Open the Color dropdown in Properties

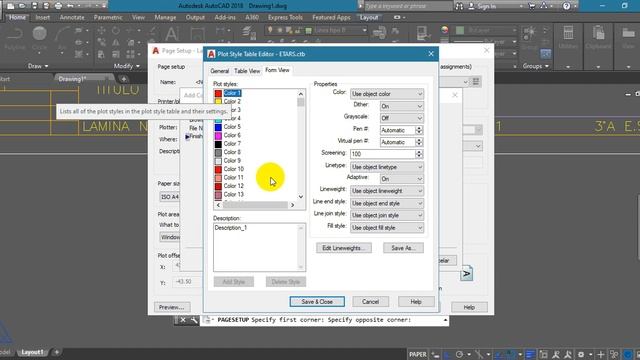[387, 94]
